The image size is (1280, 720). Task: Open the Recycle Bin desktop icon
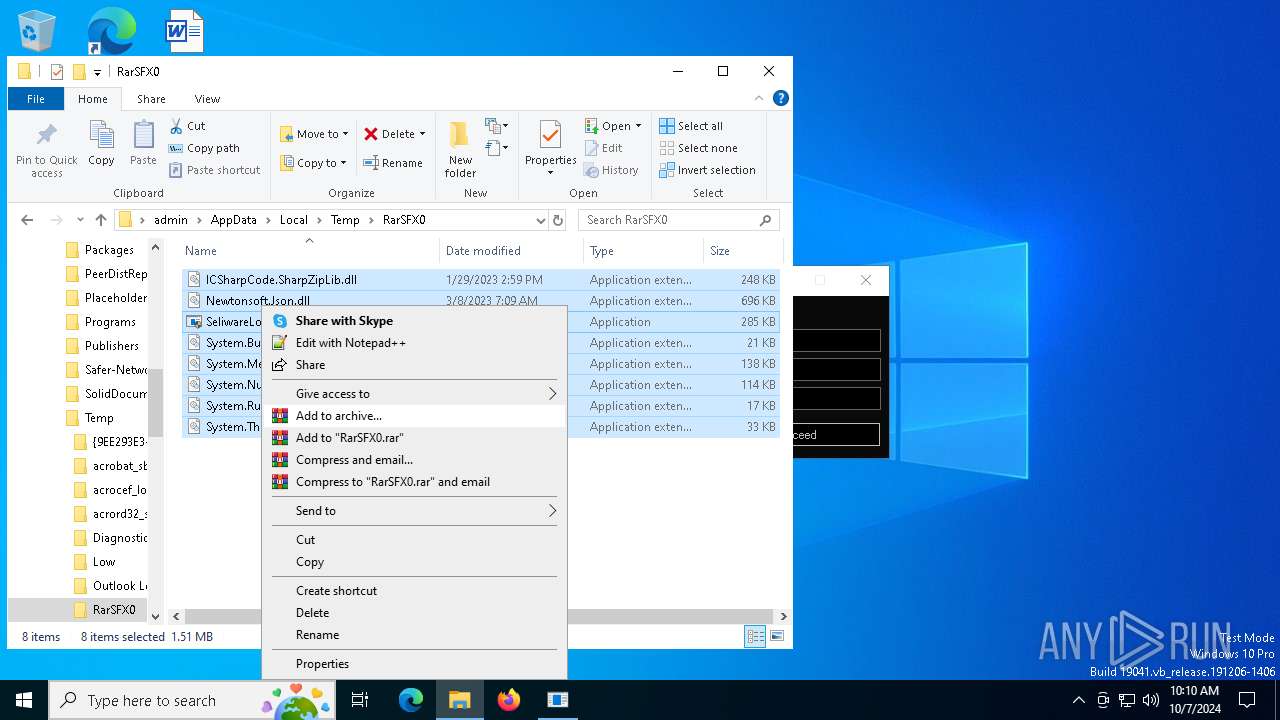(38, 30)
